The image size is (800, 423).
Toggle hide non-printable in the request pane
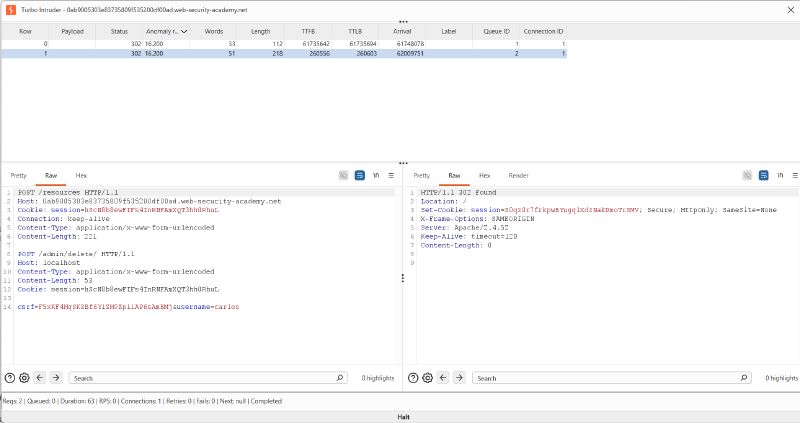click(343, 176)
